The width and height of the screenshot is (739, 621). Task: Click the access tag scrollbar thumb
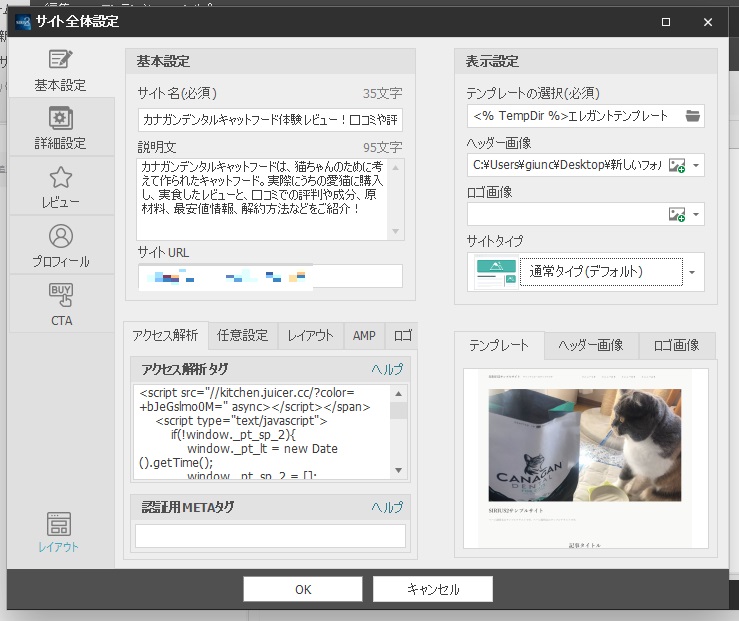(x=399, y=410)
